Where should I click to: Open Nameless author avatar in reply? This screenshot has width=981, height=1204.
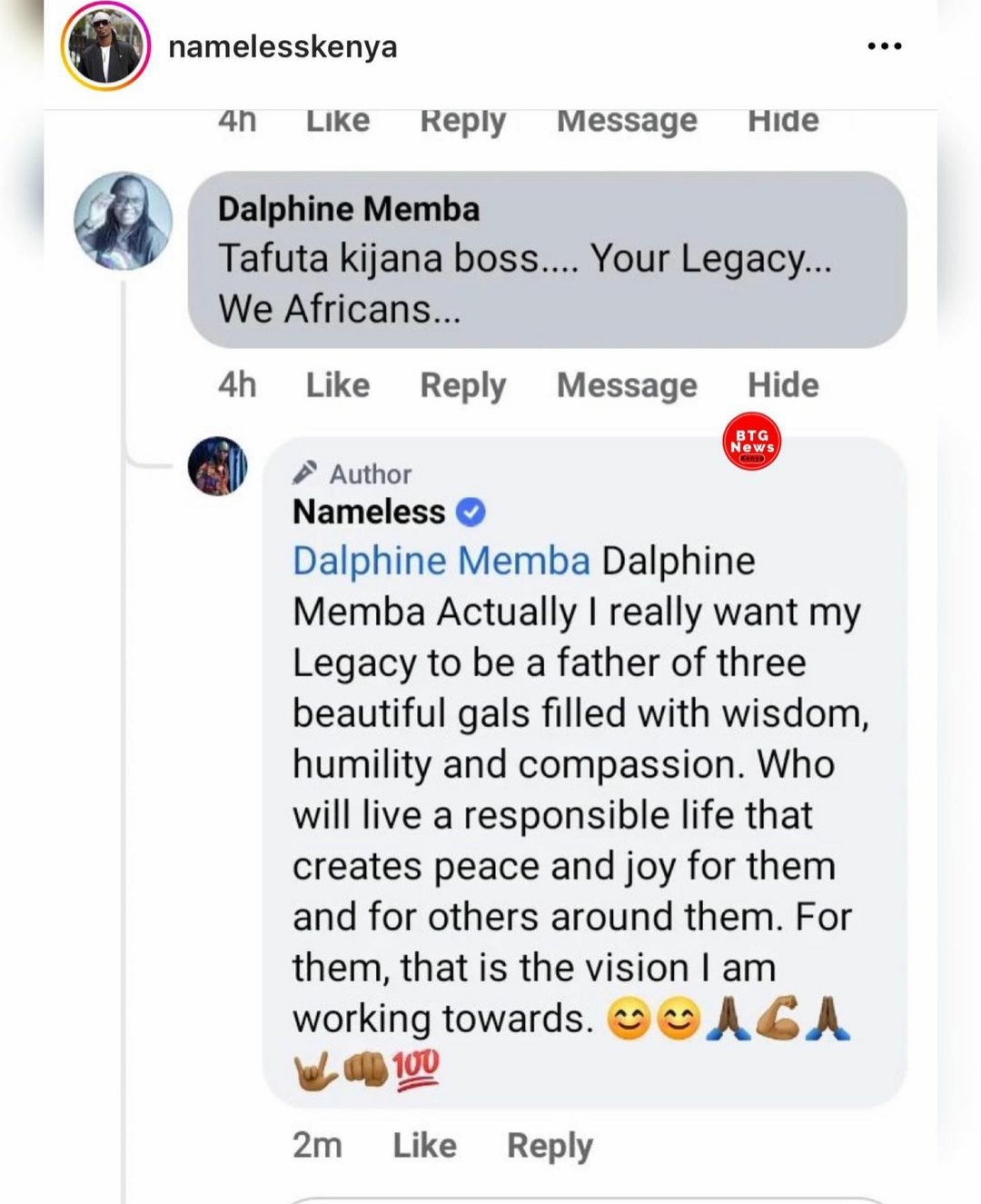pyautogui.click(x=218, y=466)
